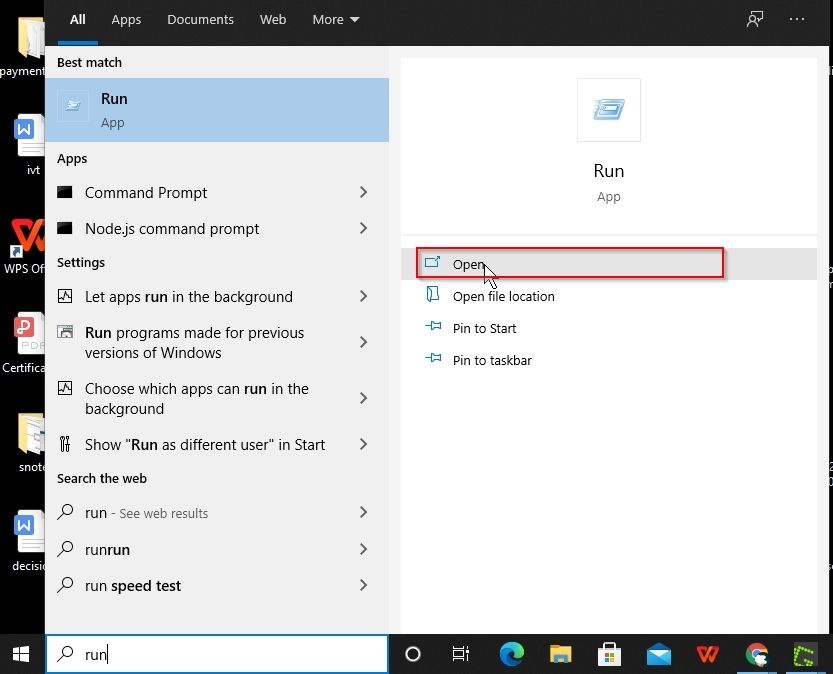Open the Windows Start button
Image resolution: width=833 pixels, height=674 pixels.
click(21, 654)
